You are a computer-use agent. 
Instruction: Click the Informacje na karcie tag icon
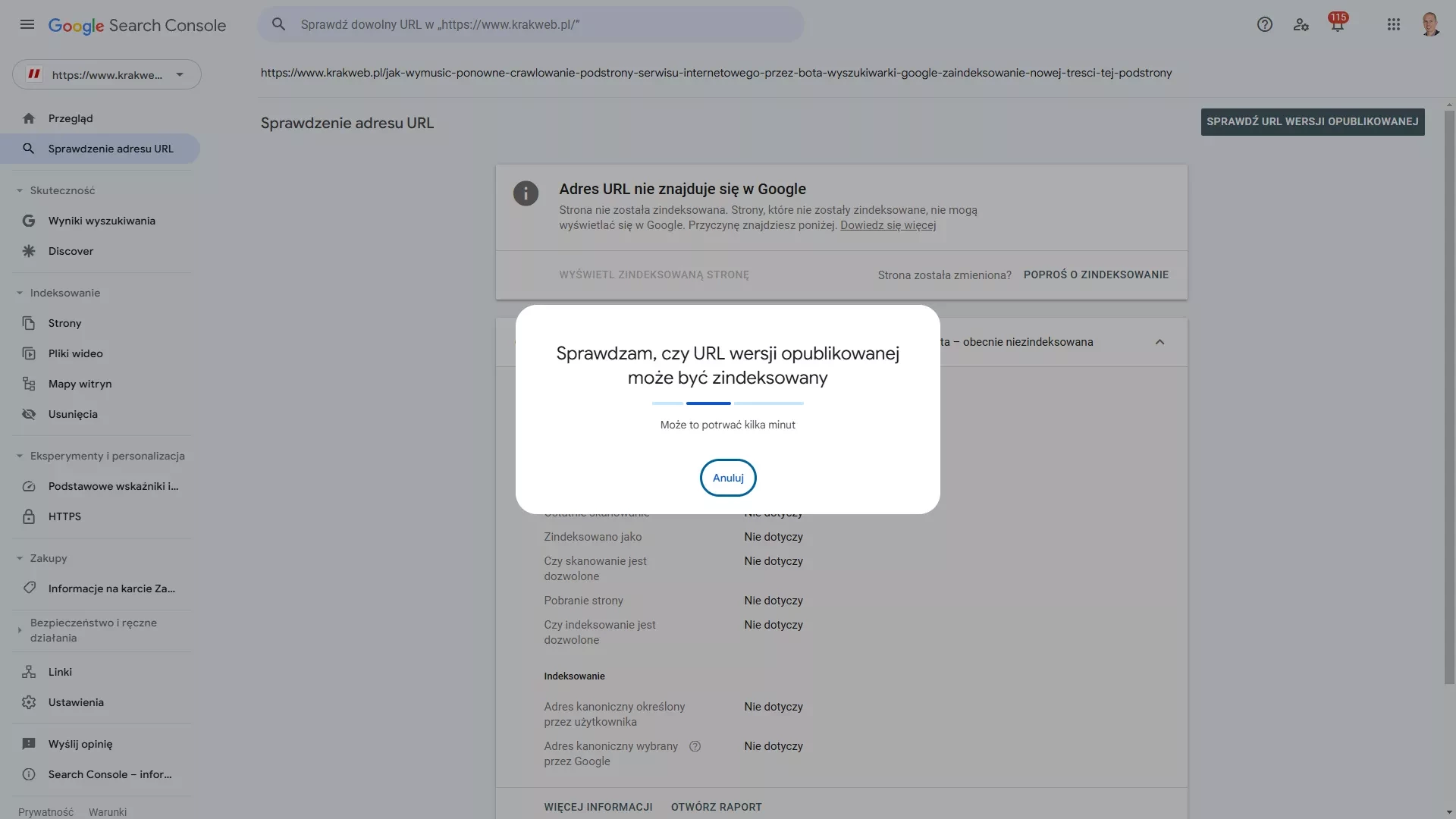click(x=29, y=588)
